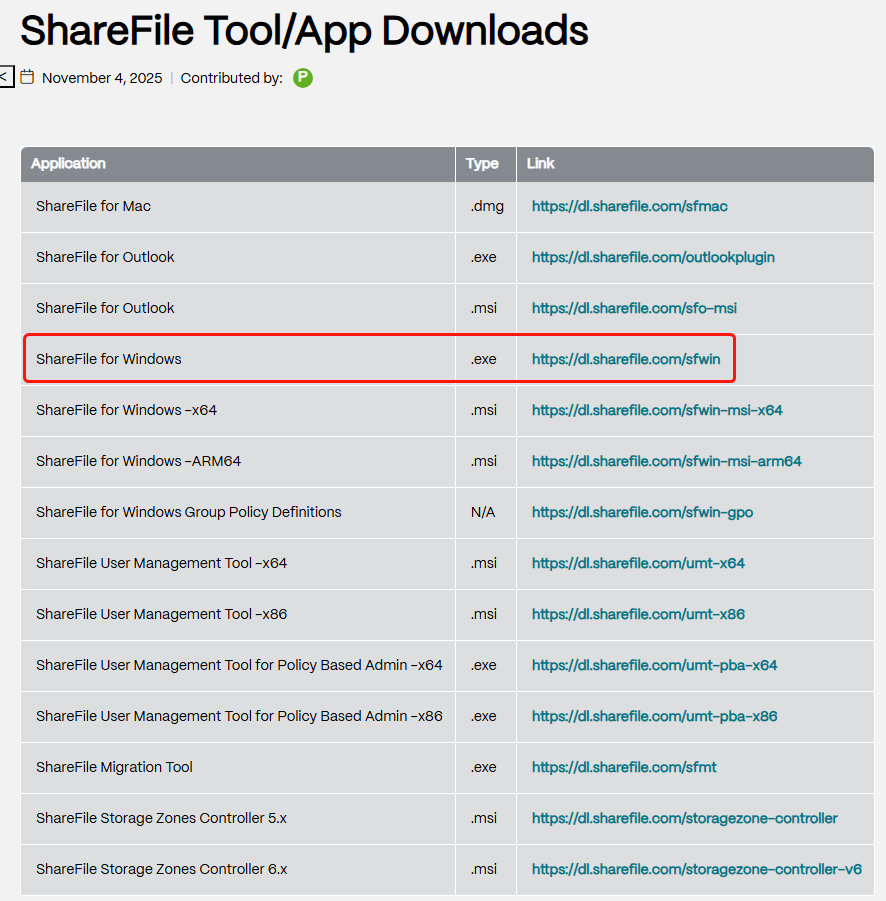The height and width of the screenshot is (901, 886).
Task: Open the sfmt download link
Action: point(624,767)
